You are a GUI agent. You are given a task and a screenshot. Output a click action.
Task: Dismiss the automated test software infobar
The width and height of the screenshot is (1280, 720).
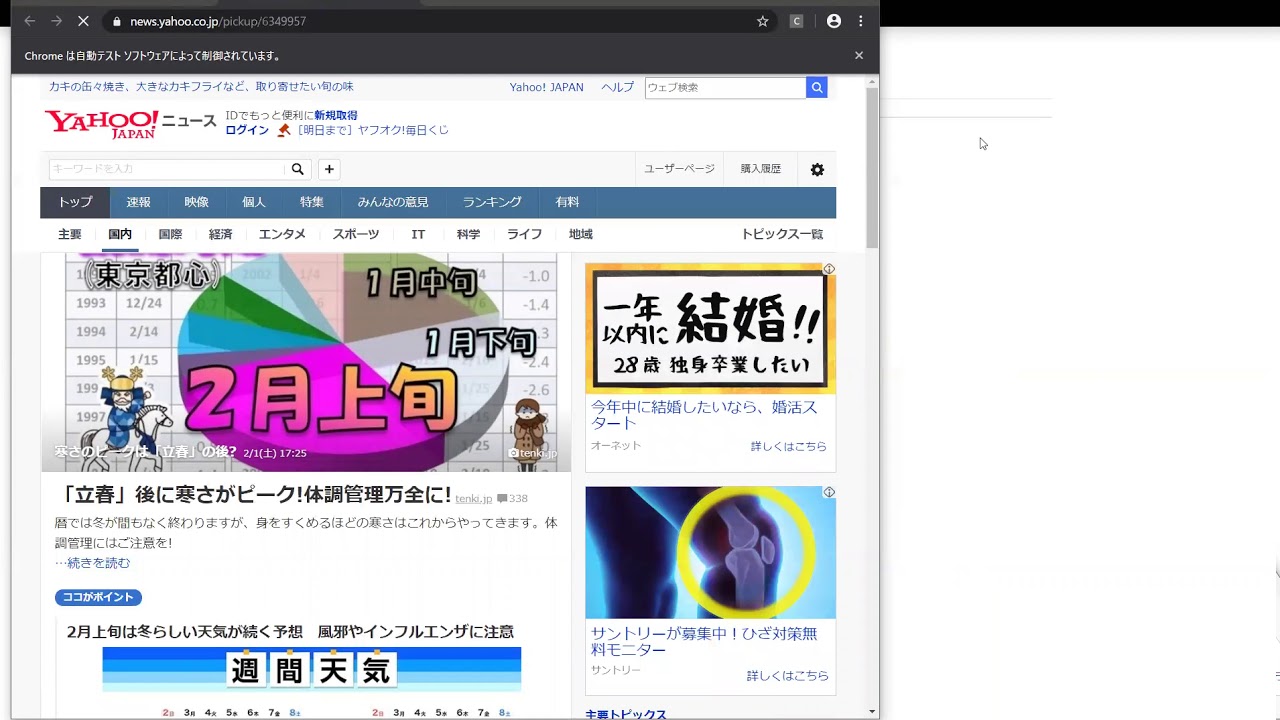(x=859, y=56)
